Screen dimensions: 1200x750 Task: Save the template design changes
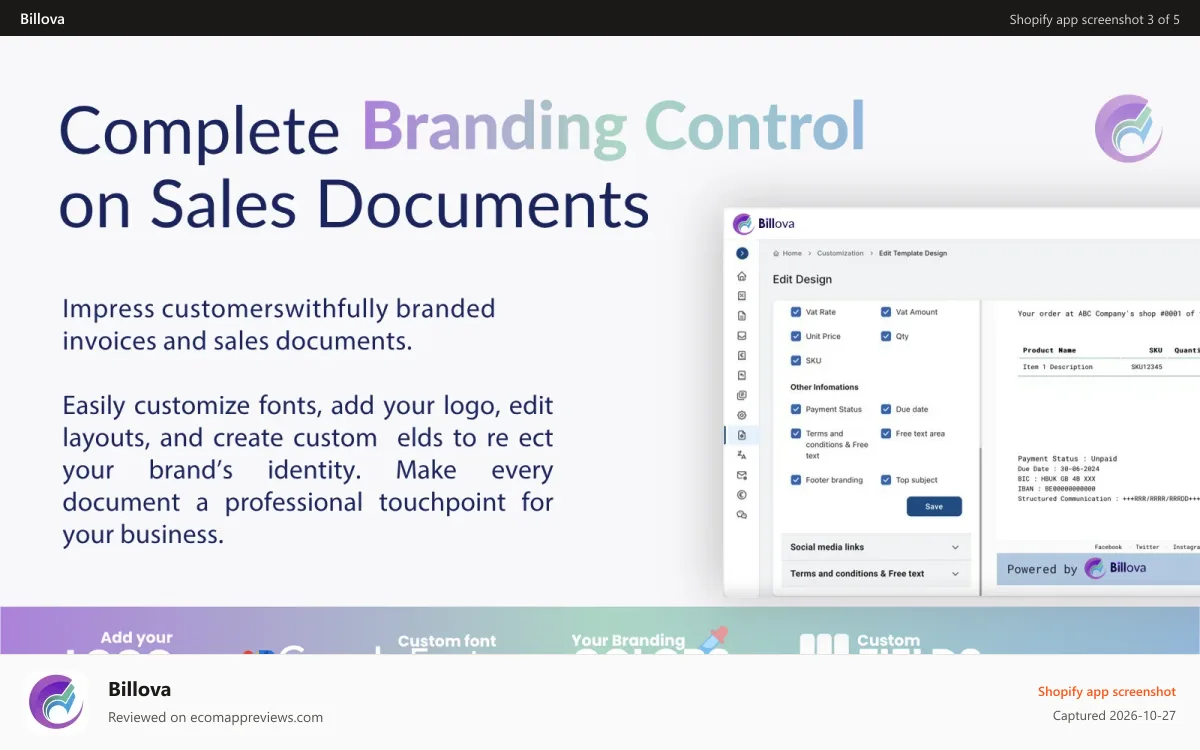click(934, 506)
